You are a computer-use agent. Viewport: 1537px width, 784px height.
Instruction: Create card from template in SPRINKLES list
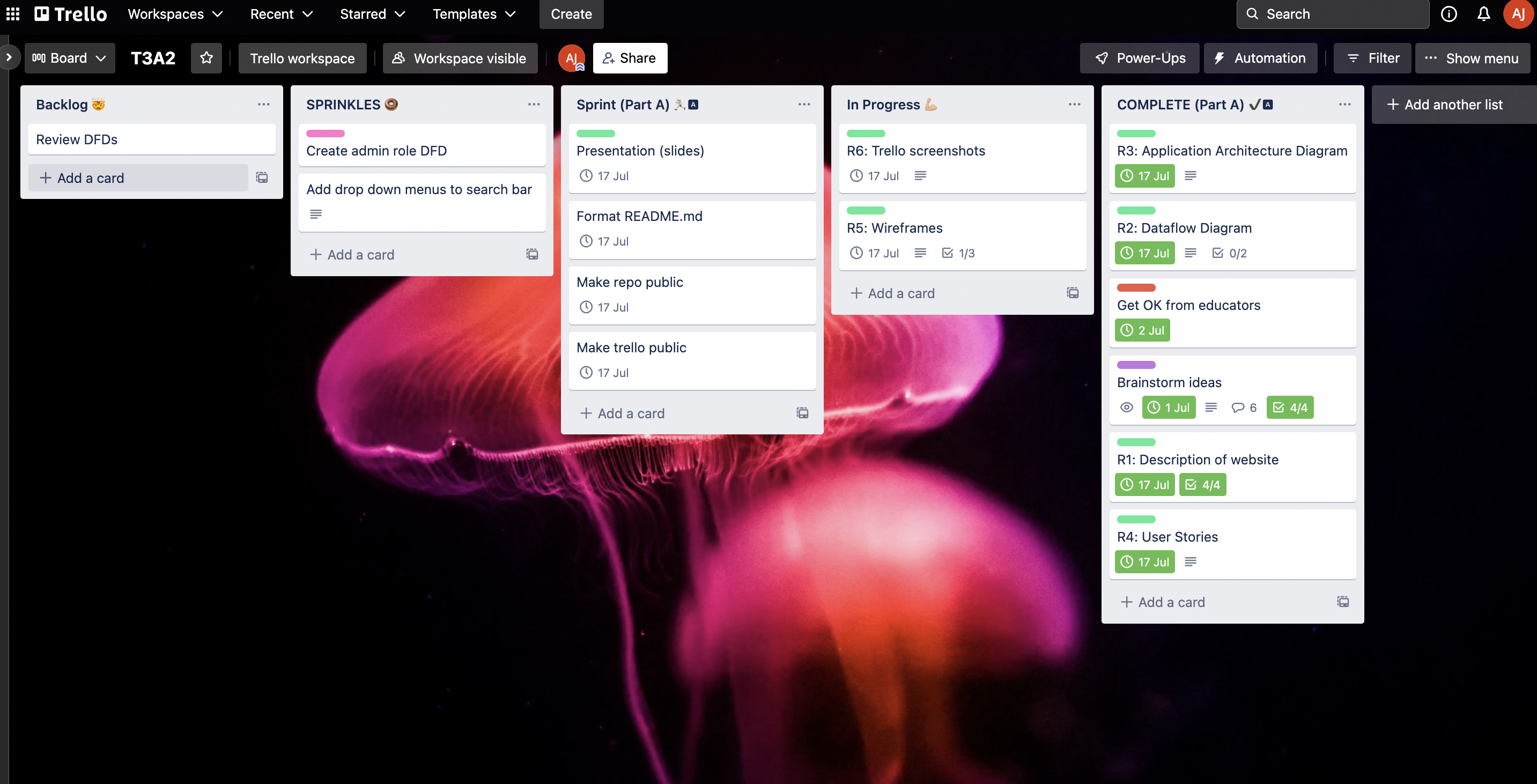(x=531, y=254)
